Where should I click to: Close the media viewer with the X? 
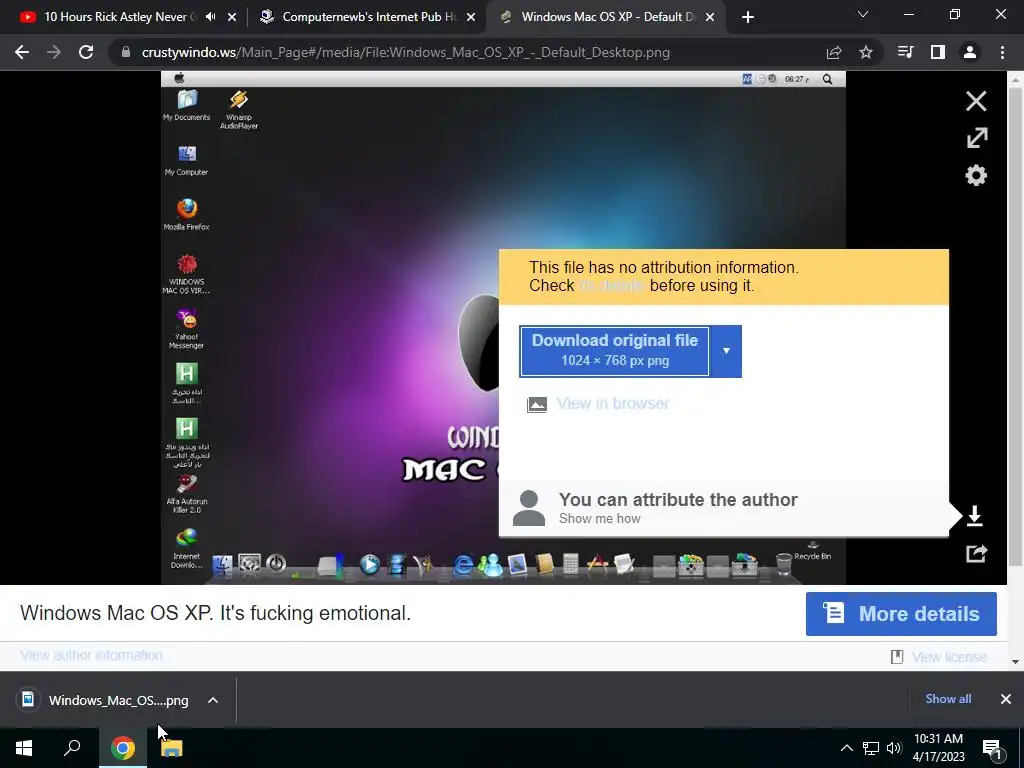tap(976, 101)
